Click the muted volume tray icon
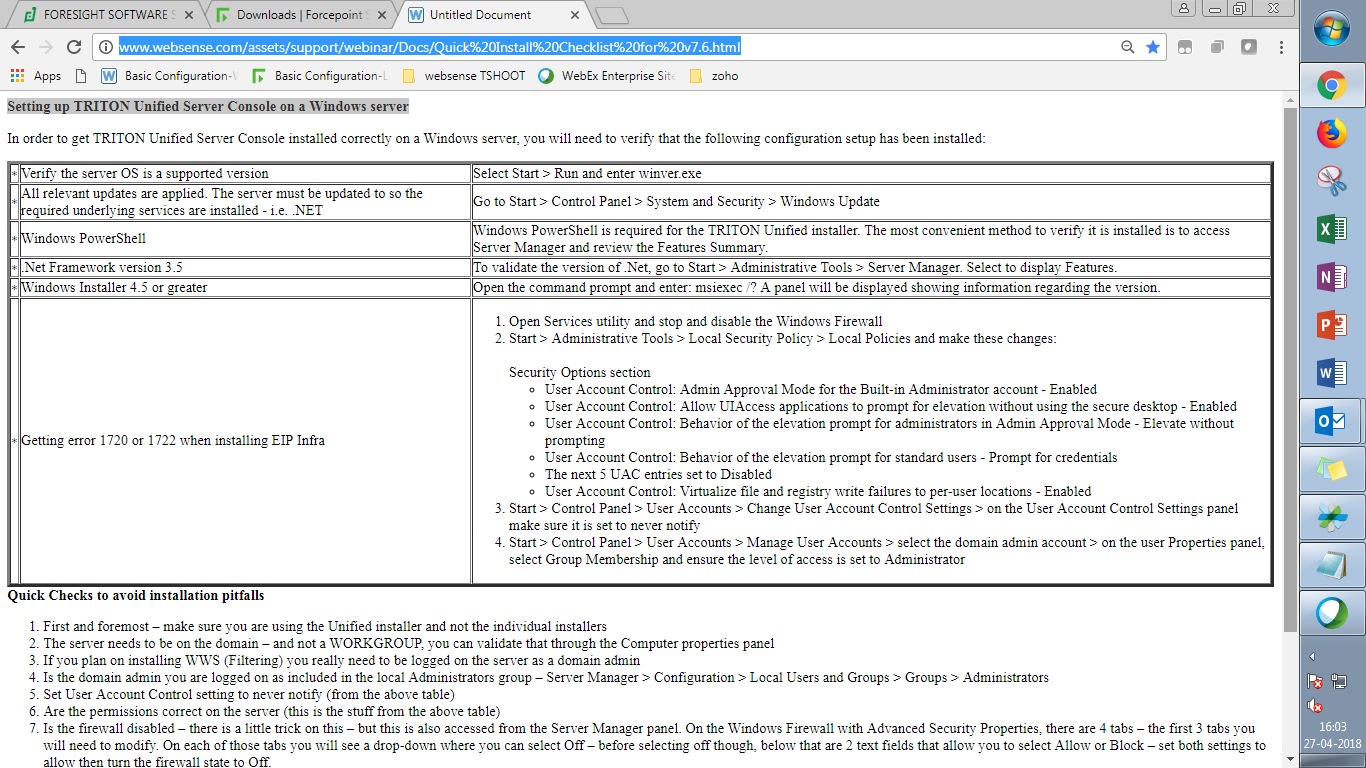 coord(1317,706)
